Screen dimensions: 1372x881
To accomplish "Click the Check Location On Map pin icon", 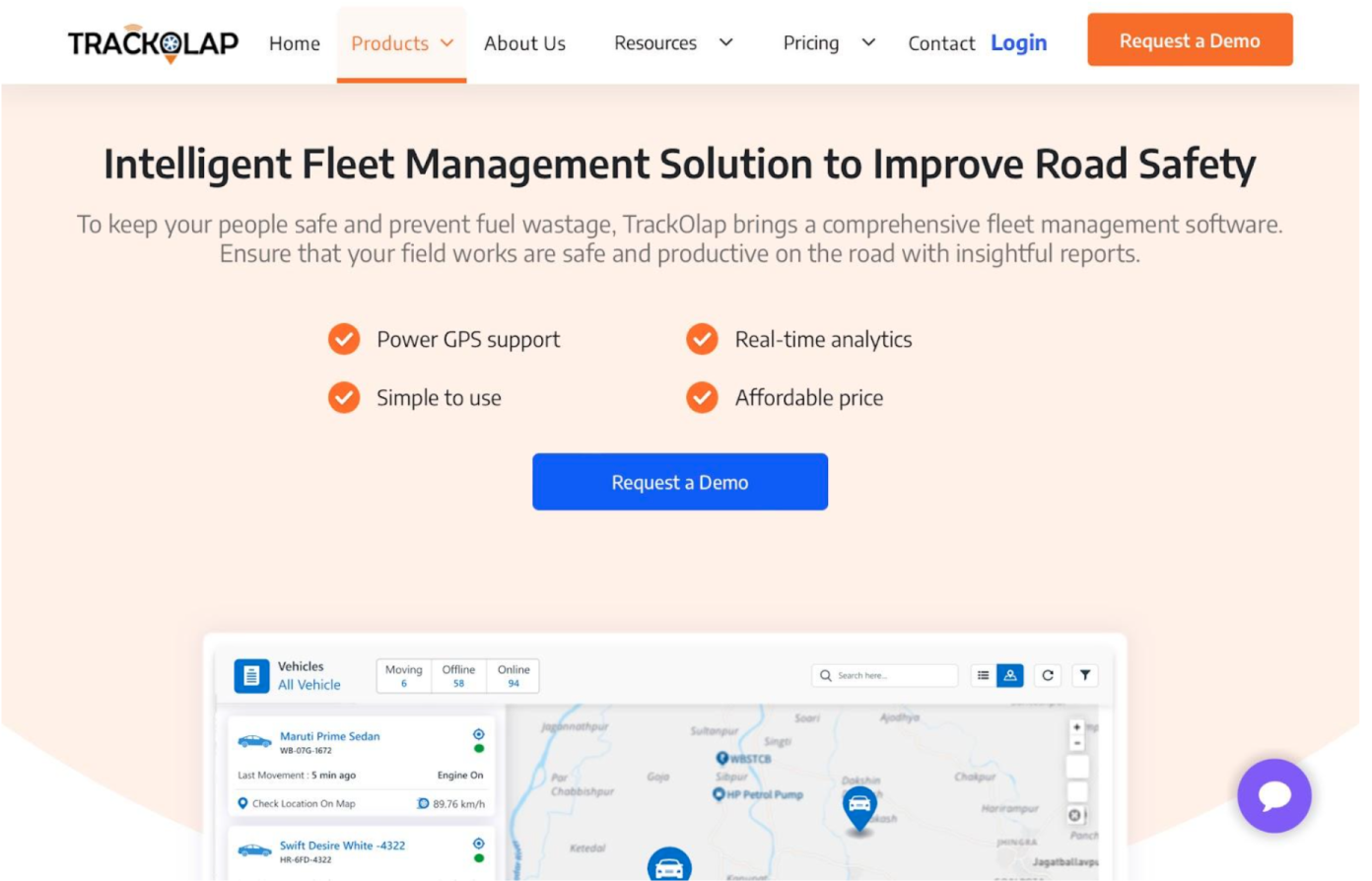I will [242, 803].
